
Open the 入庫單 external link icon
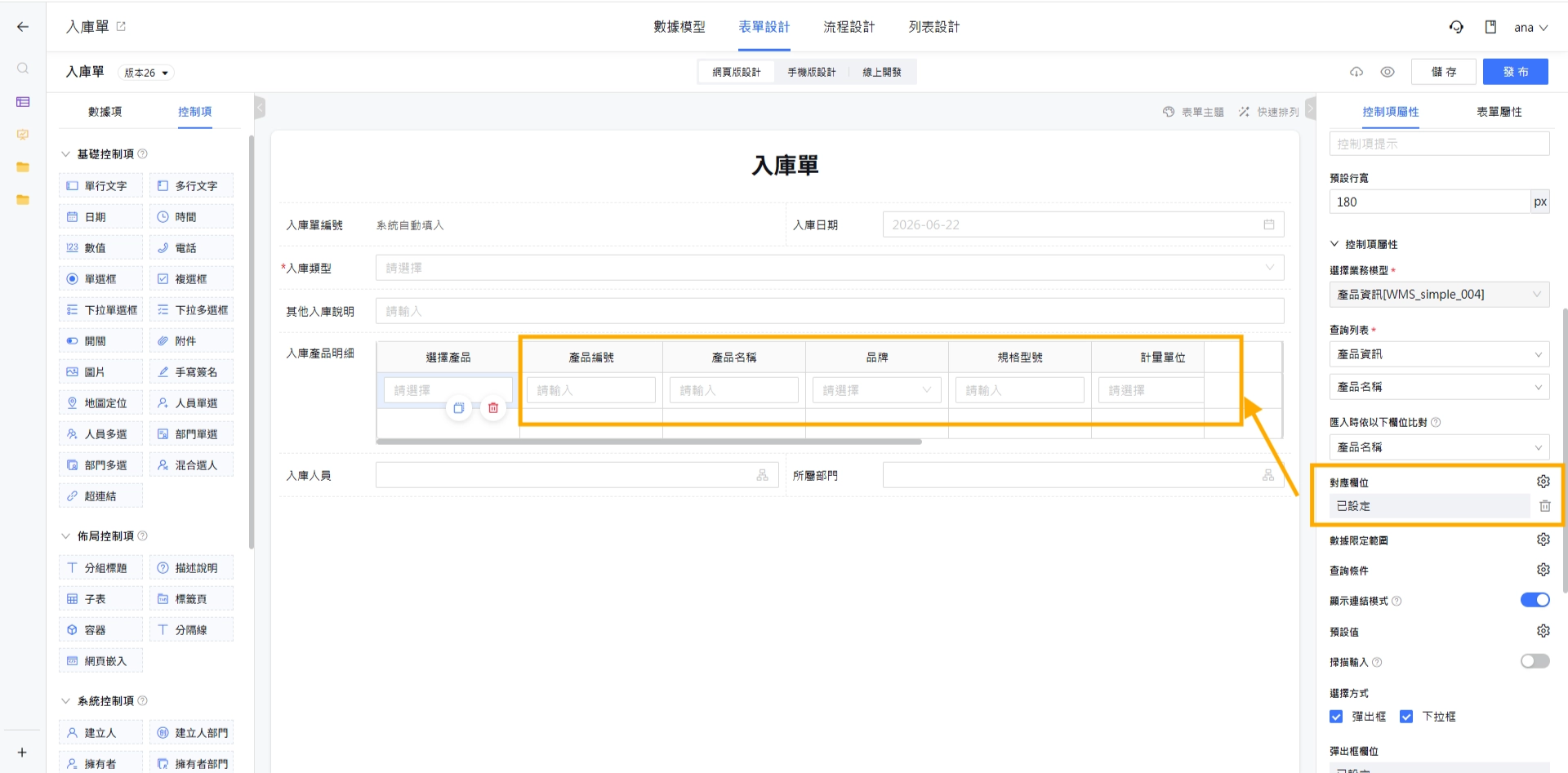pos(121,26)
